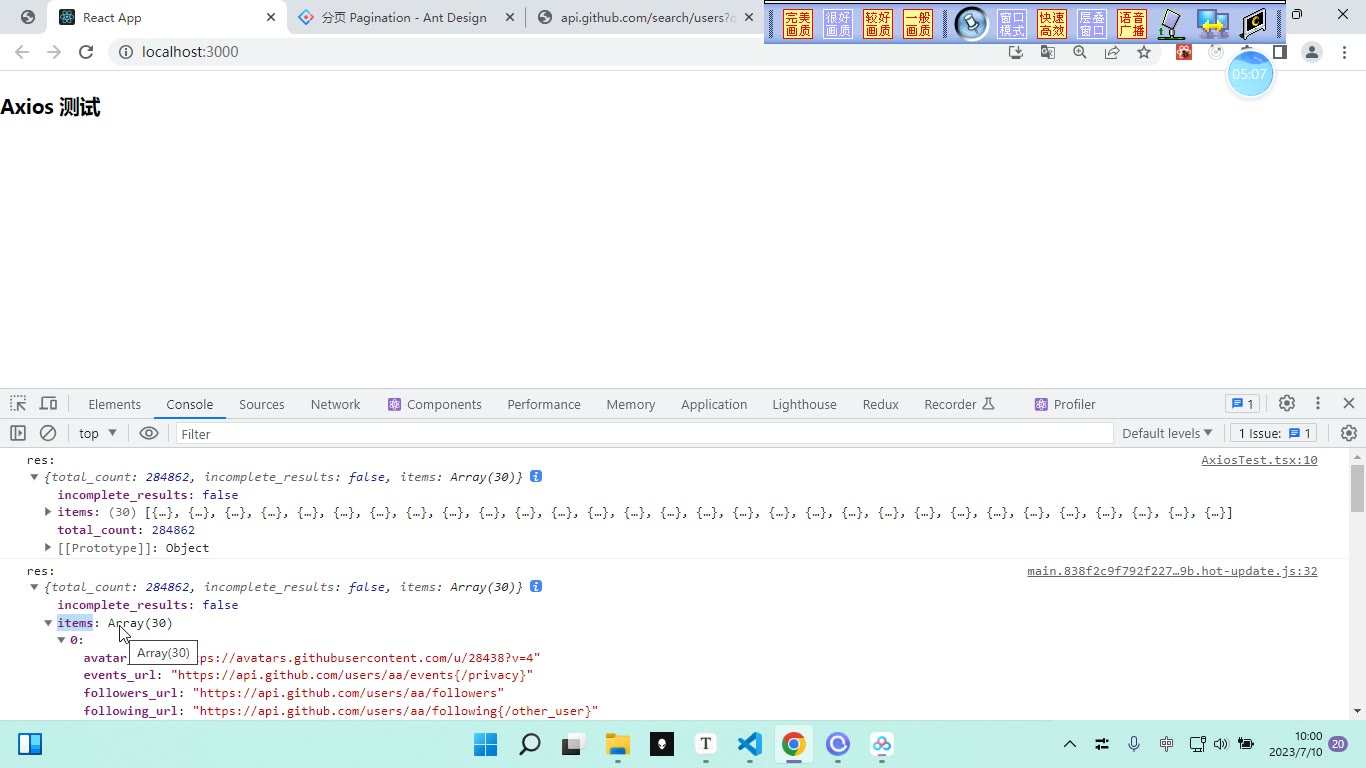Screen dimensions: 1366x768
Task: Click the browser reload button
Action: [86, 52]
